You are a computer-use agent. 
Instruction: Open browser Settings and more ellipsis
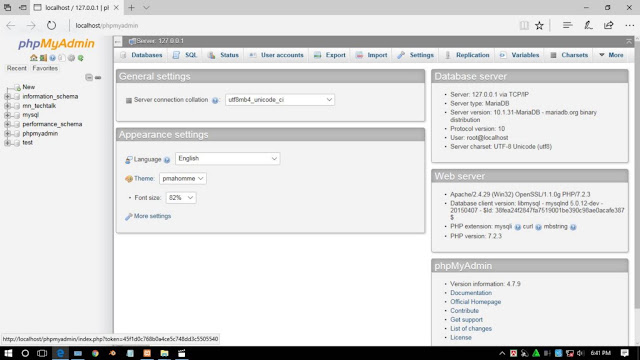click(x=629, y=25)
